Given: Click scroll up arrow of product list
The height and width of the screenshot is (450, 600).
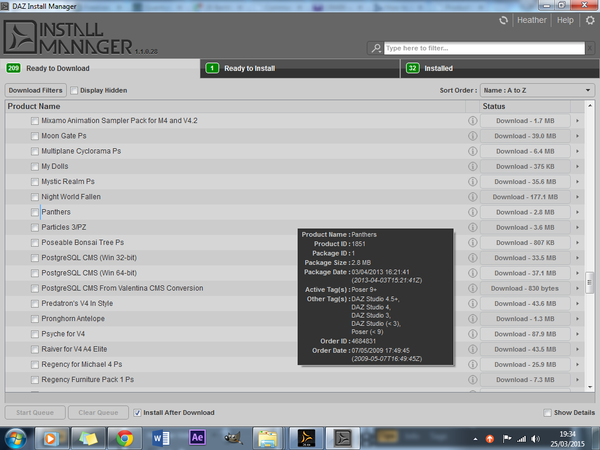Looking at the screenshot, I should [590, 105].
